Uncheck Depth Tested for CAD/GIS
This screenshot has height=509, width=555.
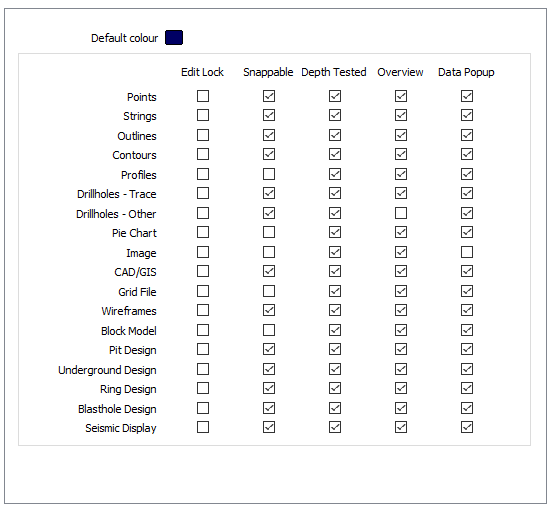[335, 271]
